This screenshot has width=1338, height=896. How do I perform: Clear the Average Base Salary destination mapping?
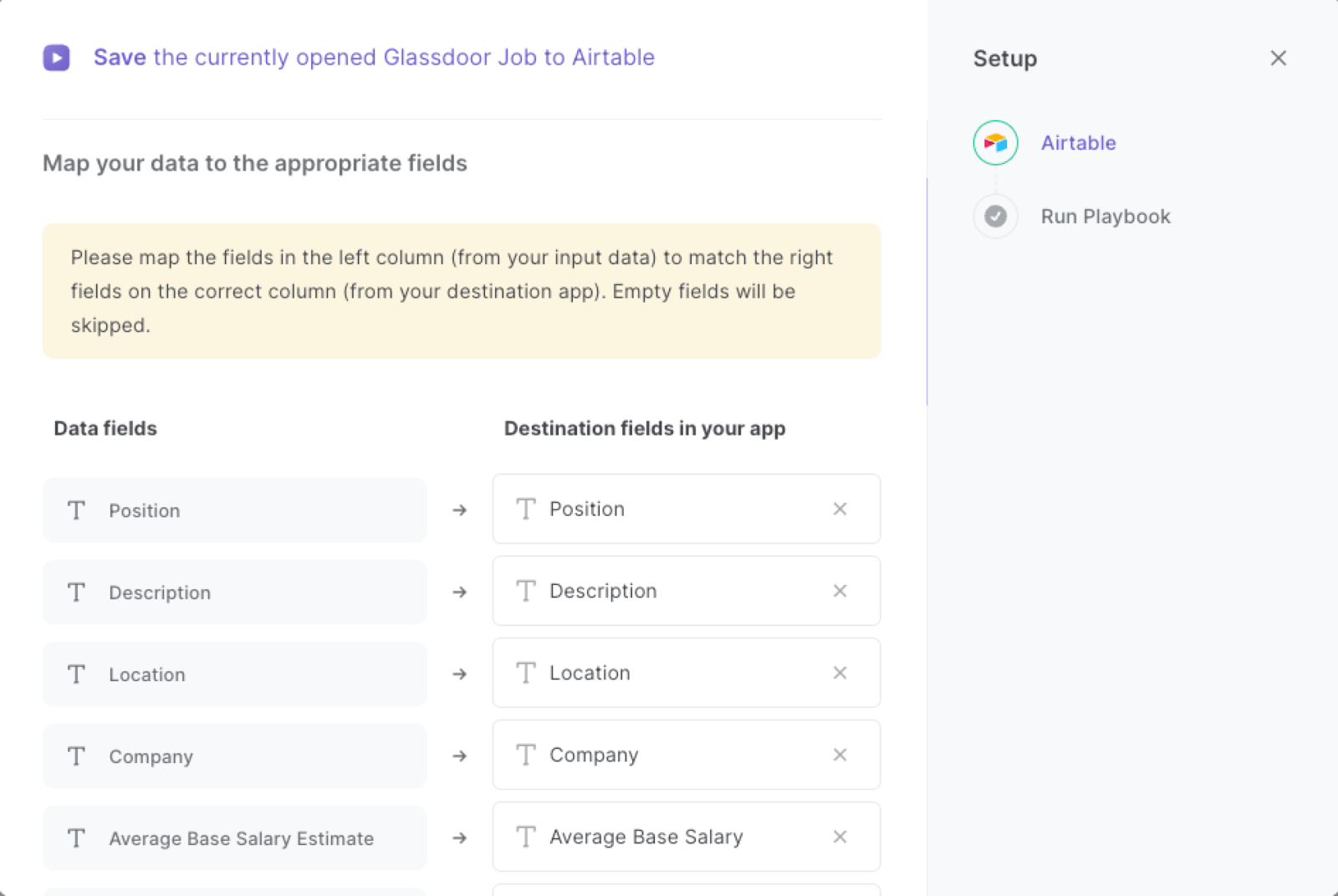tap(840, 837)
